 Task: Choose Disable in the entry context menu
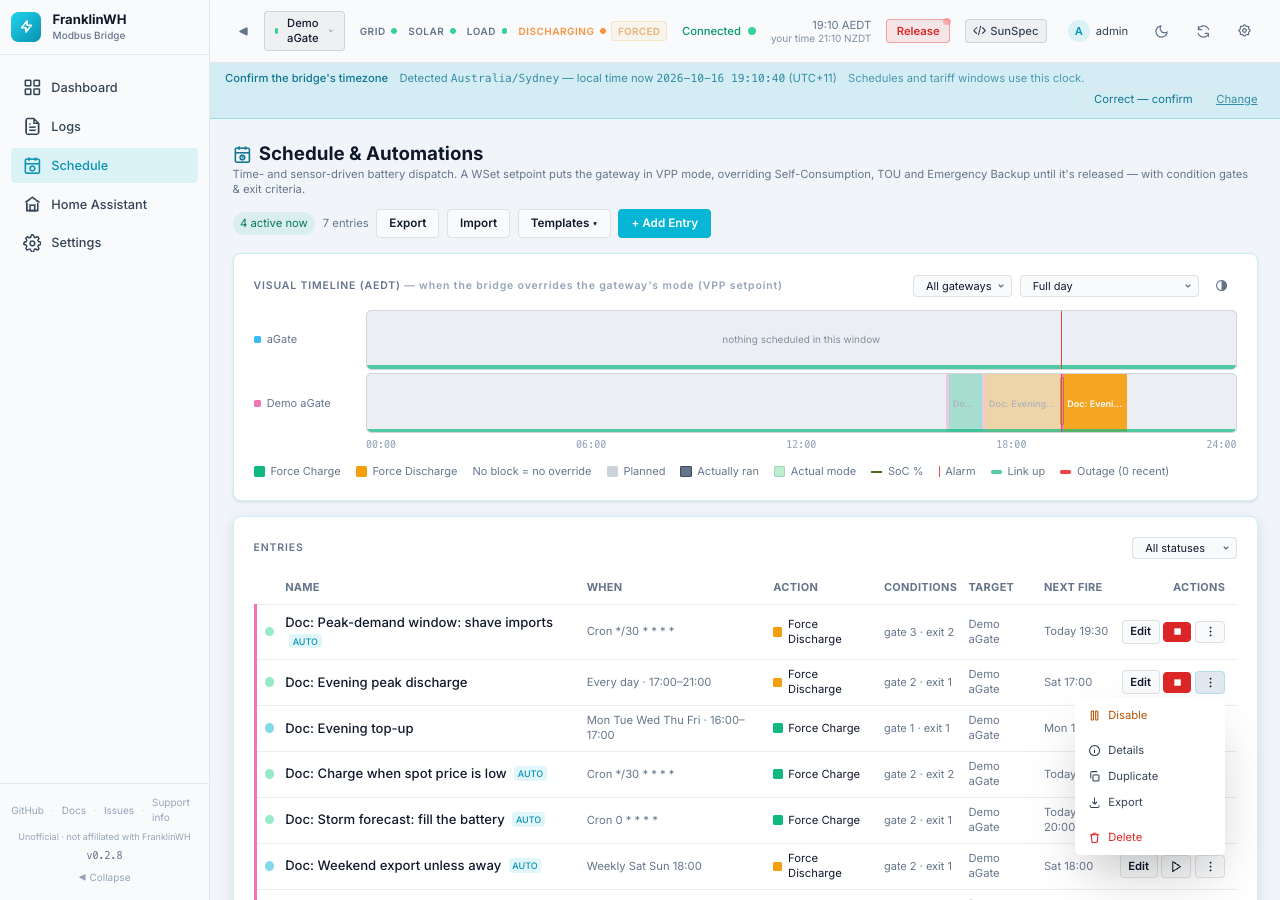point(1150,716)
